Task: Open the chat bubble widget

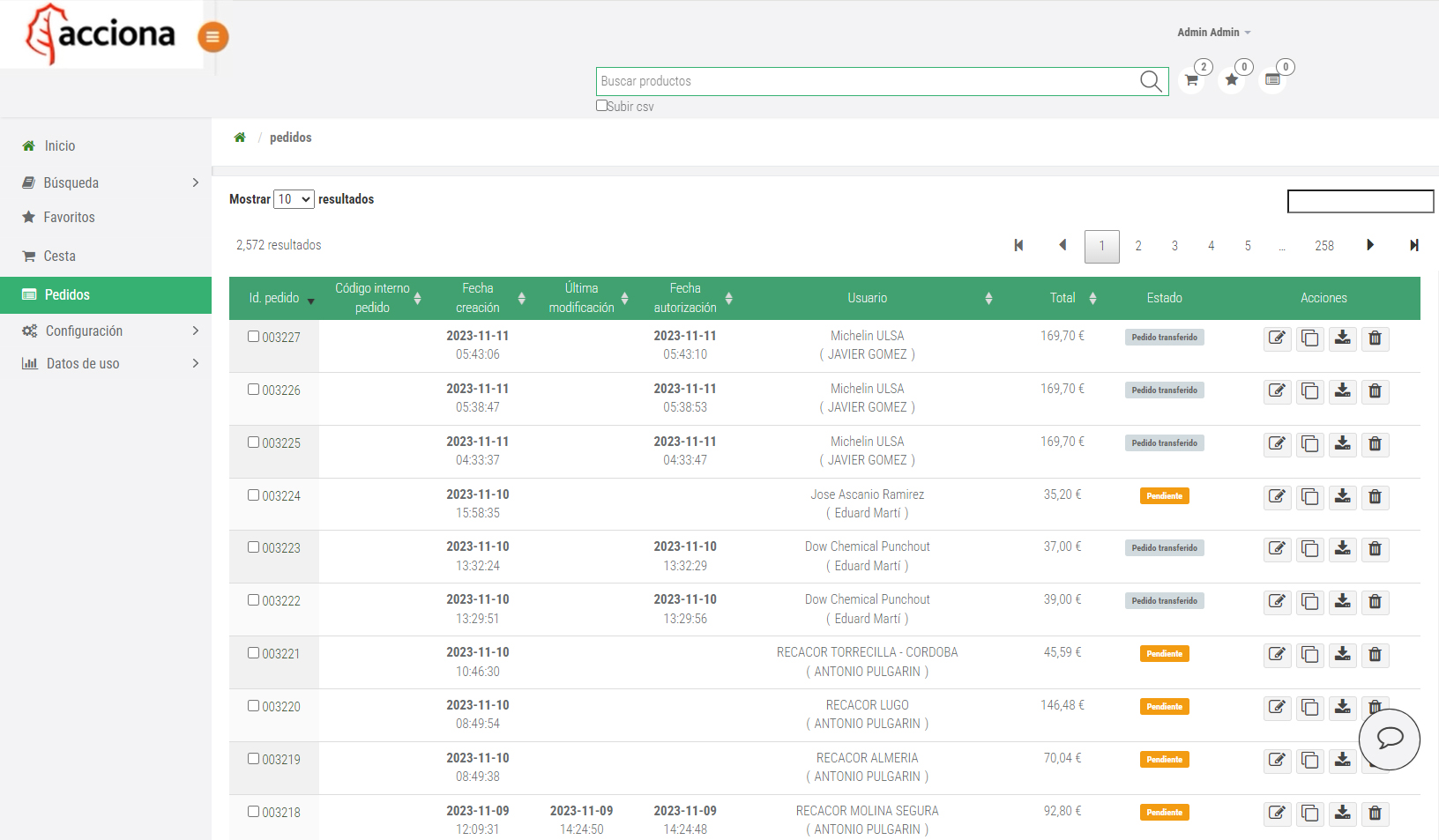Action: pos(1389,739)
